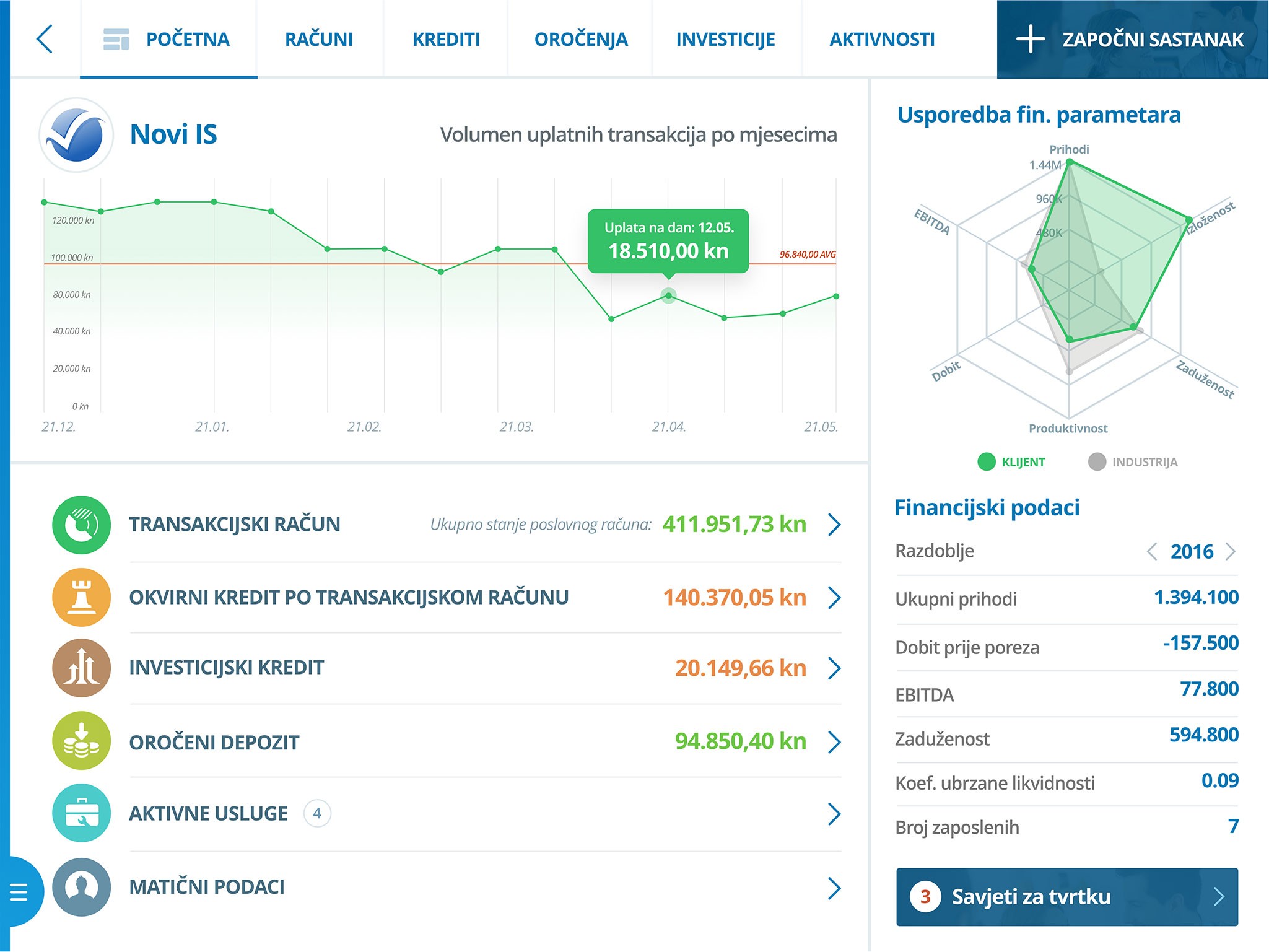This screenshot has height=952, width=1269.
Task: Open Savjeti za tvrtku button
Action: tap(1066, 896)
